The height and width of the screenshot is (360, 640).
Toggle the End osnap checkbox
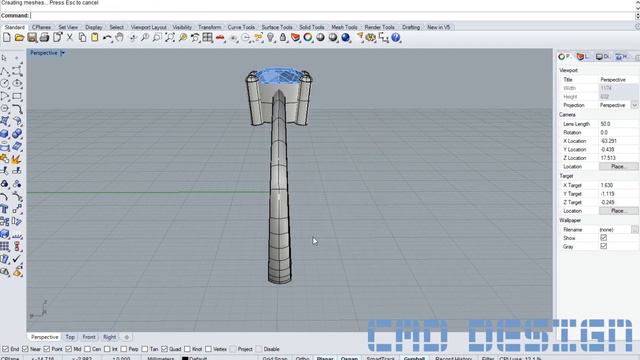[x=5, y=349]
